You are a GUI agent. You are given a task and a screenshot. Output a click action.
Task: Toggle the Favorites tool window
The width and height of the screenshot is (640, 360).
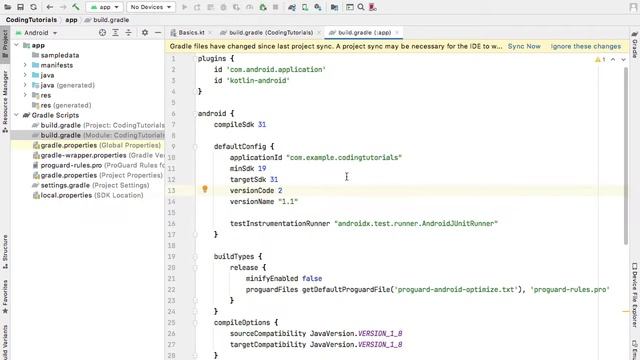coord(5,296)
